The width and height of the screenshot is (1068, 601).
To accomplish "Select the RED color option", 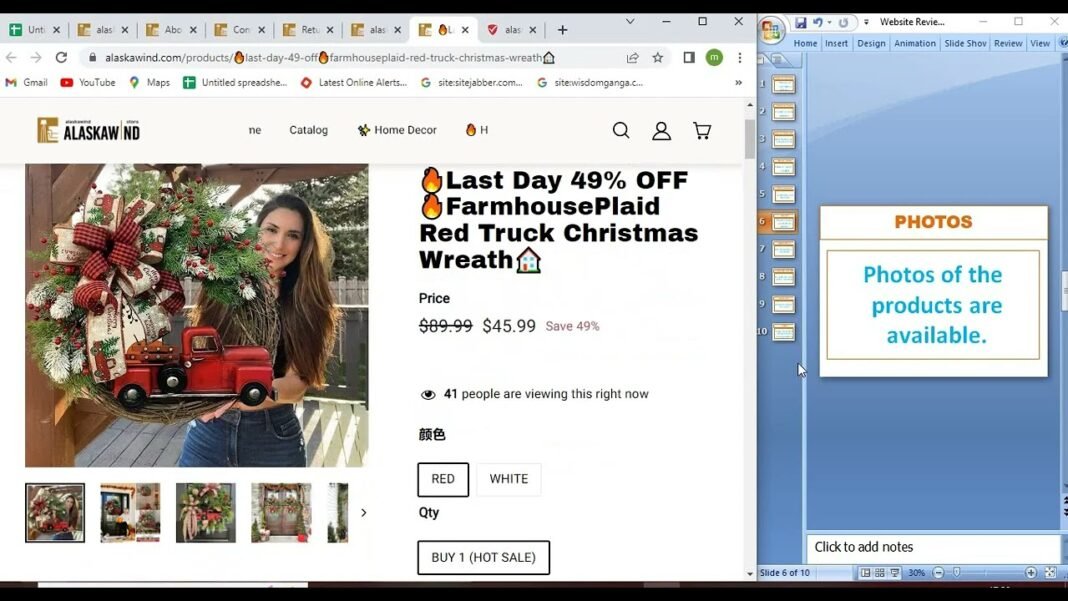I will (443, 480).
